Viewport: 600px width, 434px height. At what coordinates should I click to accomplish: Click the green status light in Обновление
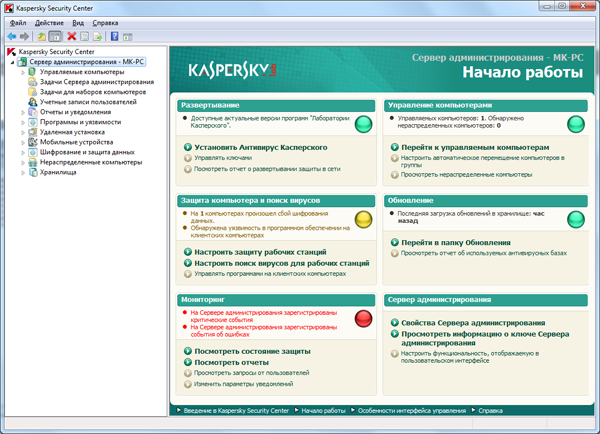click(576, 219)
